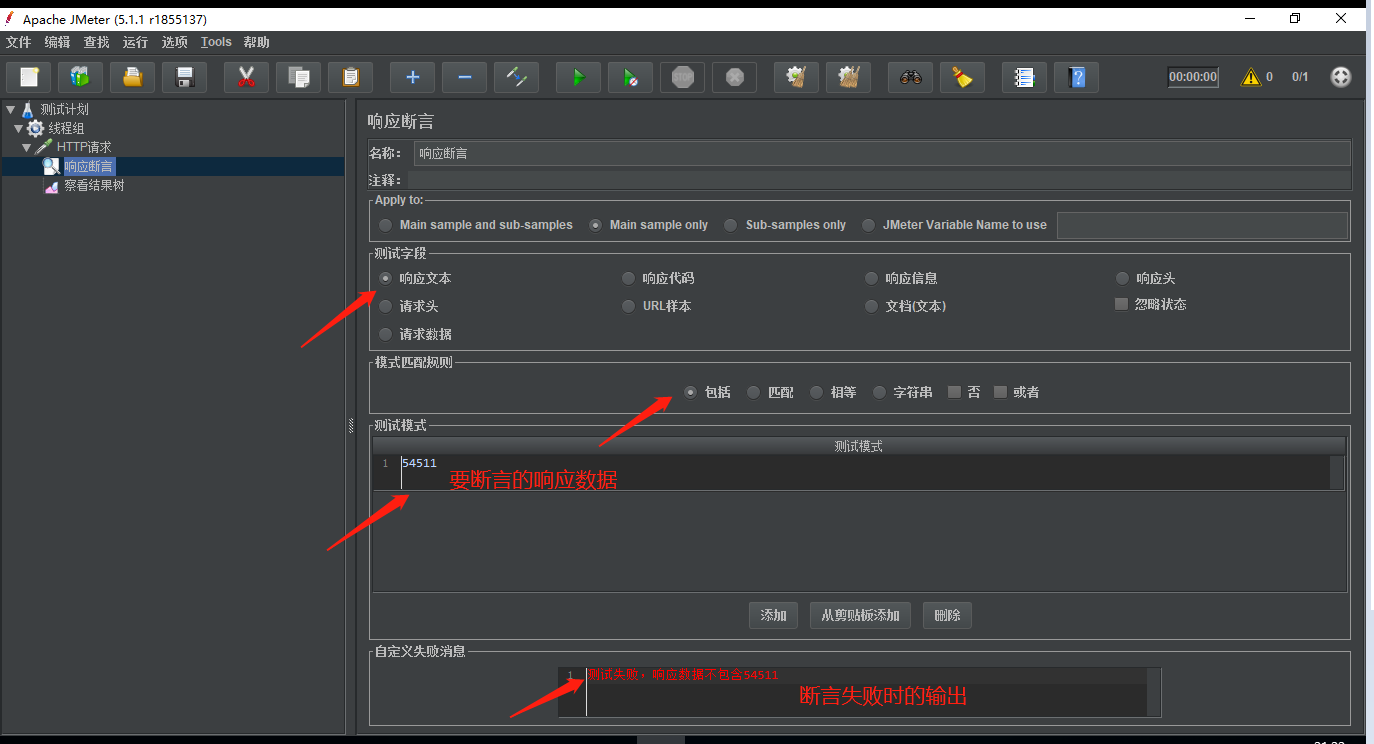The width and height of the screenshot is (1374, 744).
Task: Open the Templates toolbar icon
Action: coord(80,77)
